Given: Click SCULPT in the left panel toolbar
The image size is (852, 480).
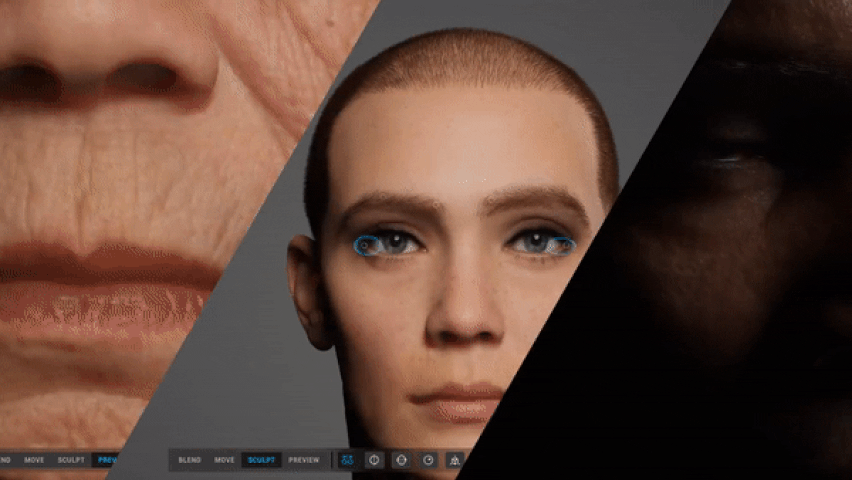Looking at the screenshot, I should (x=71, y=460).
